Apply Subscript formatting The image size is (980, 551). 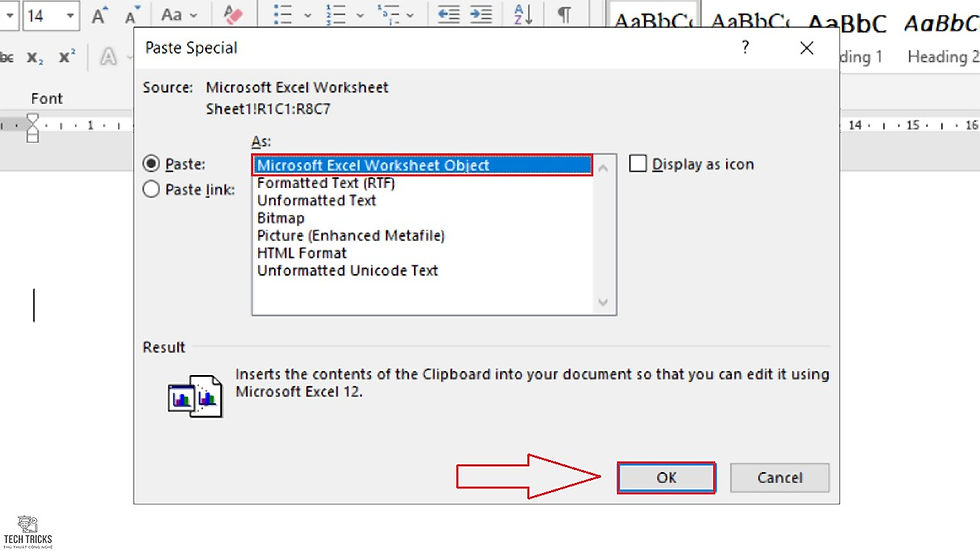coord(35,57)
